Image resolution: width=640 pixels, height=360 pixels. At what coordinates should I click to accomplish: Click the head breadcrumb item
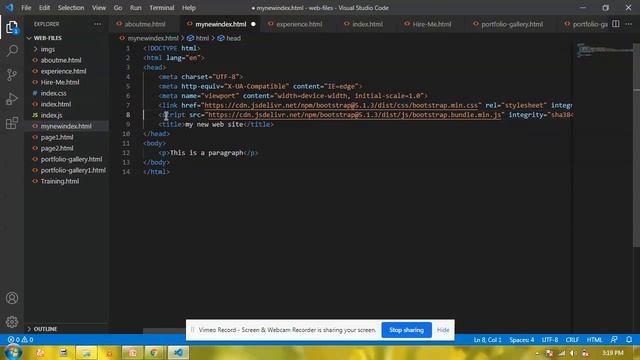click(229, 38)
